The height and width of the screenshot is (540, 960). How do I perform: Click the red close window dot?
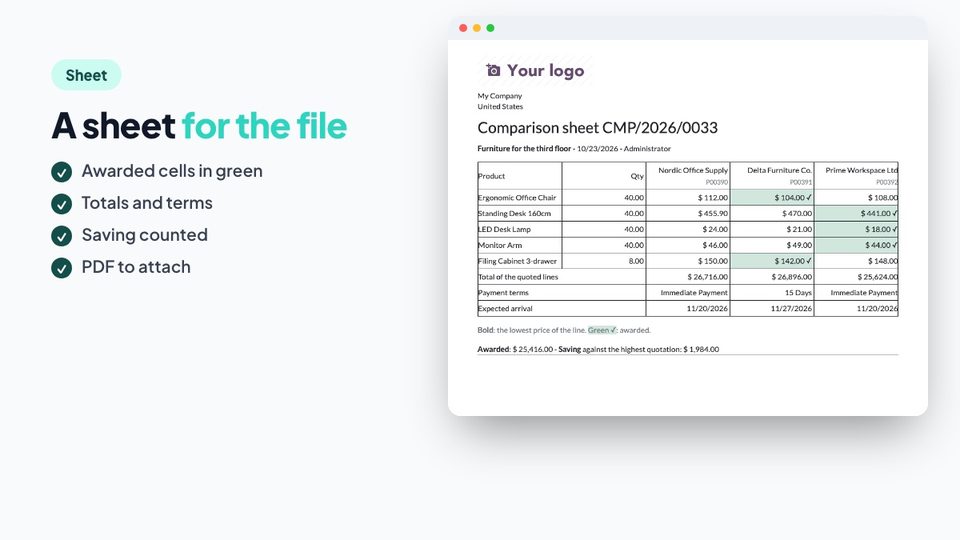point(463,28)
